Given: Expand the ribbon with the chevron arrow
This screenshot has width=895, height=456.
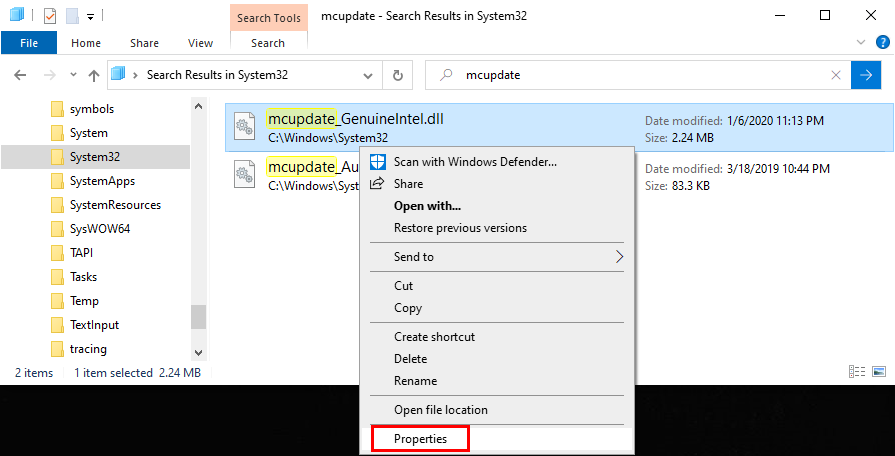Looking at the screenshot, I should 861,42.
